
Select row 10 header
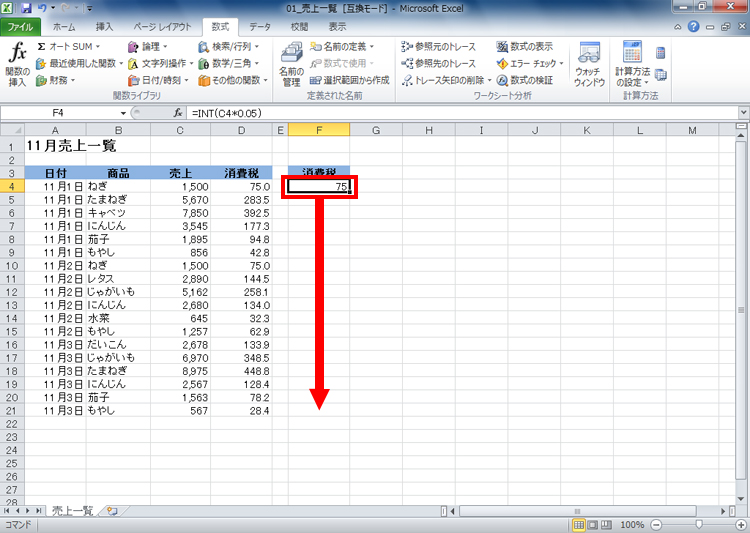[x=12, y=266]
